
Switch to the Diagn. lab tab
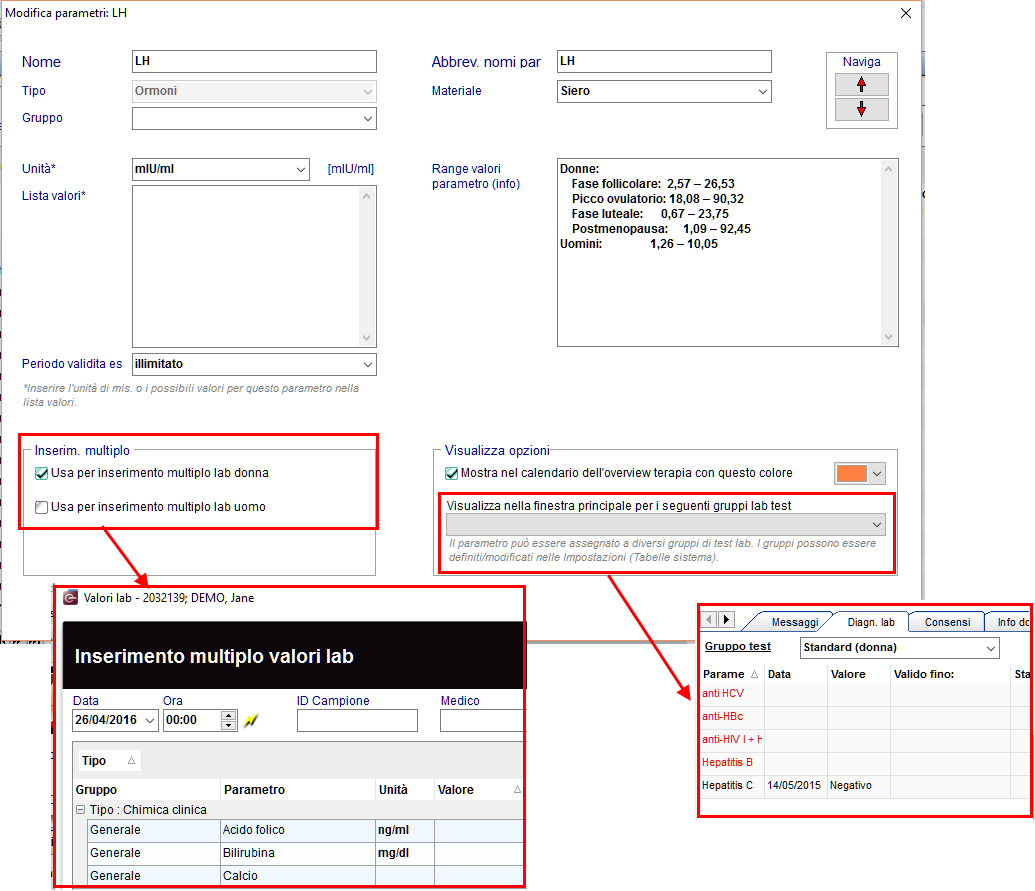click(x=871, y=622)
